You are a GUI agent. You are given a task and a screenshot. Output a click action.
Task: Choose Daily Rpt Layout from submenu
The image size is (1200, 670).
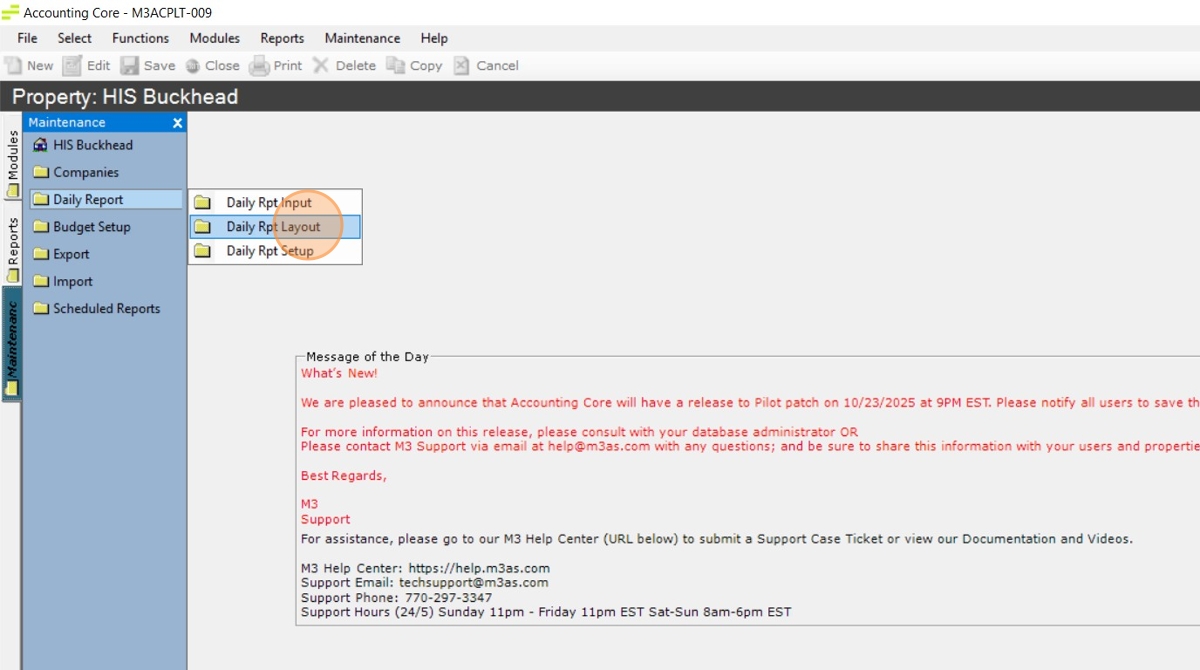pos(273,227)
